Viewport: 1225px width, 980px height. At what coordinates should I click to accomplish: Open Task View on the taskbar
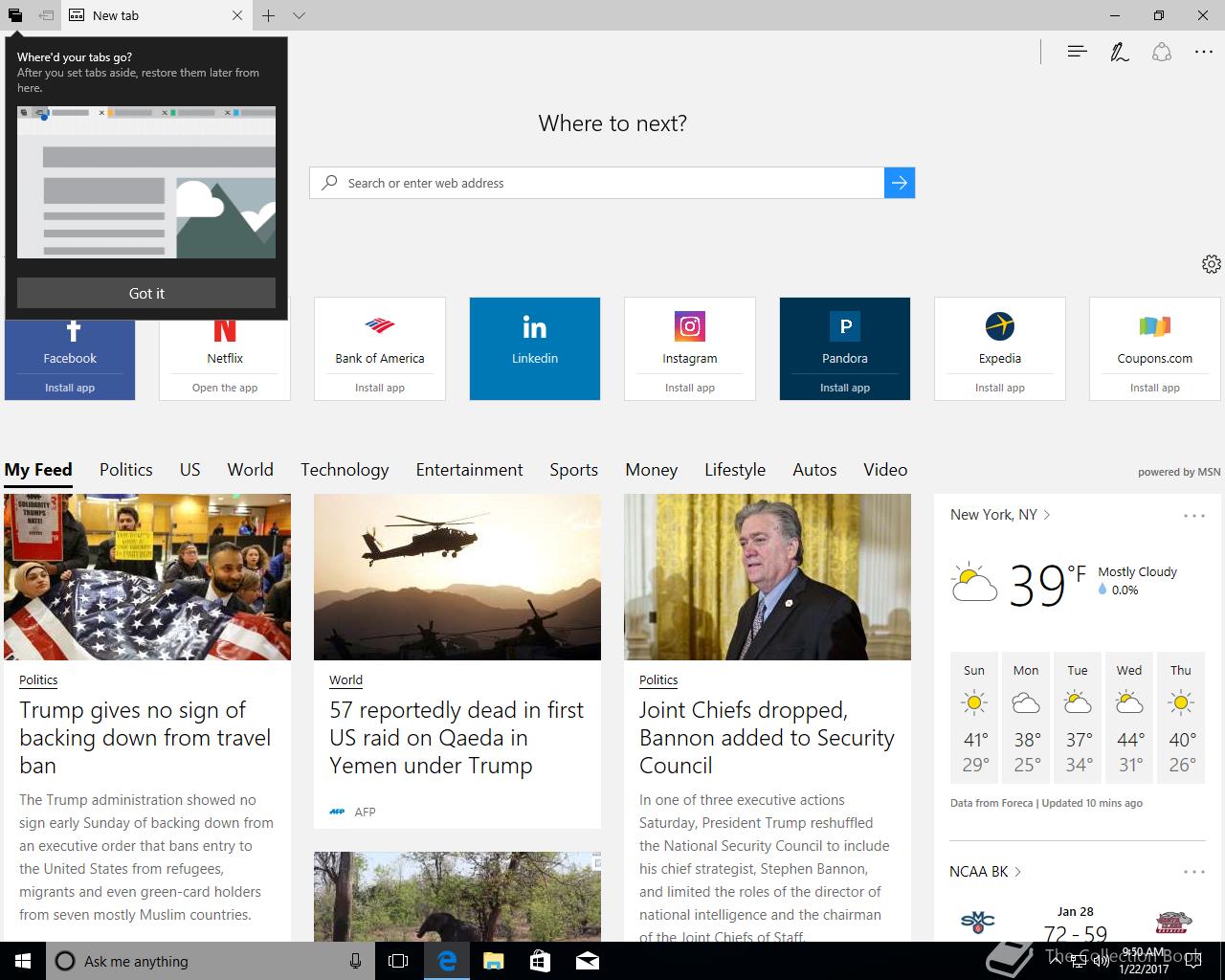point(398,961)
